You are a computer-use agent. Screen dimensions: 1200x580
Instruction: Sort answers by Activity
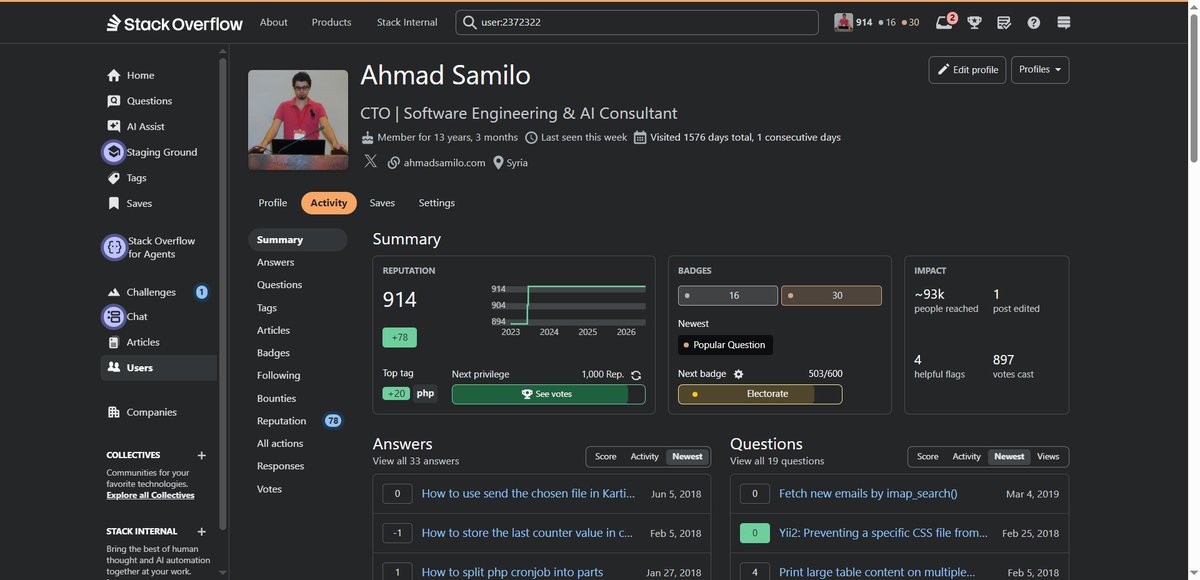point(645,457)
